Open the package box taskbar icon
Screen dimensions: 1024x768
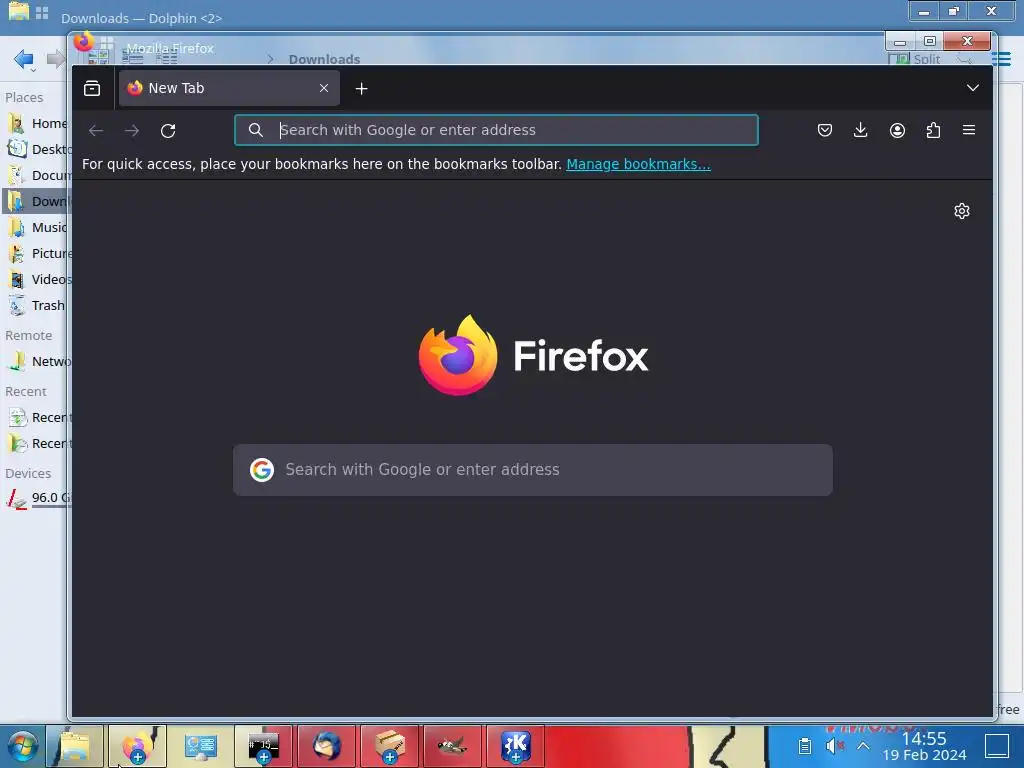point(390,746)
